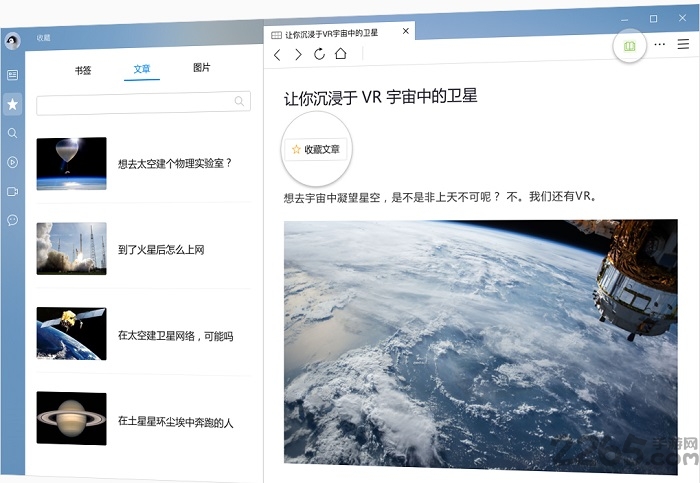Open the 到了火星后怎么上网 article
The width and height of the screenshot is (700, 483).
point(161,249)
